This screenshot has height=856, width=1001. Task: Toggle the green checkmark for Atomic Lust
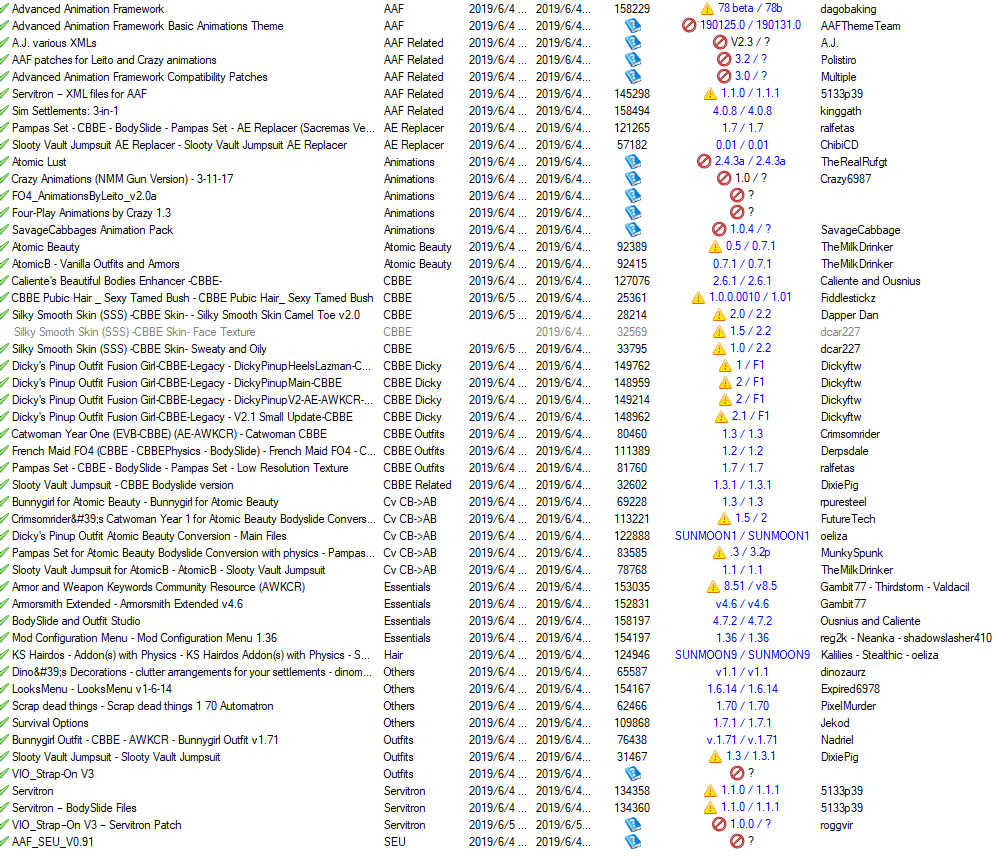[x=4, y=161]
